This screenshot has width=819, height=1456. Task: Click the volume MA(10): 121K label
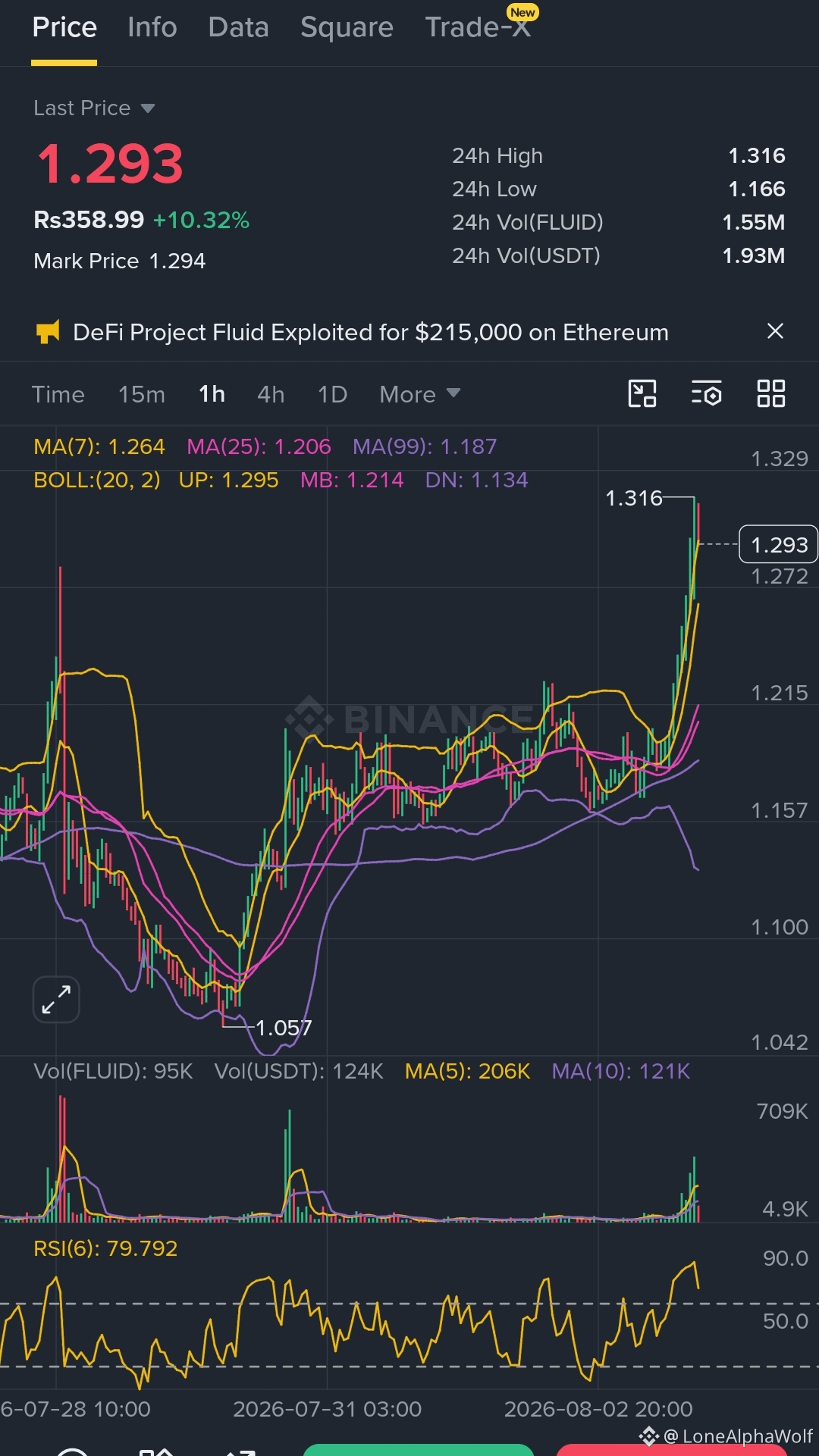pyautogui.click(x=621, y=1072)
